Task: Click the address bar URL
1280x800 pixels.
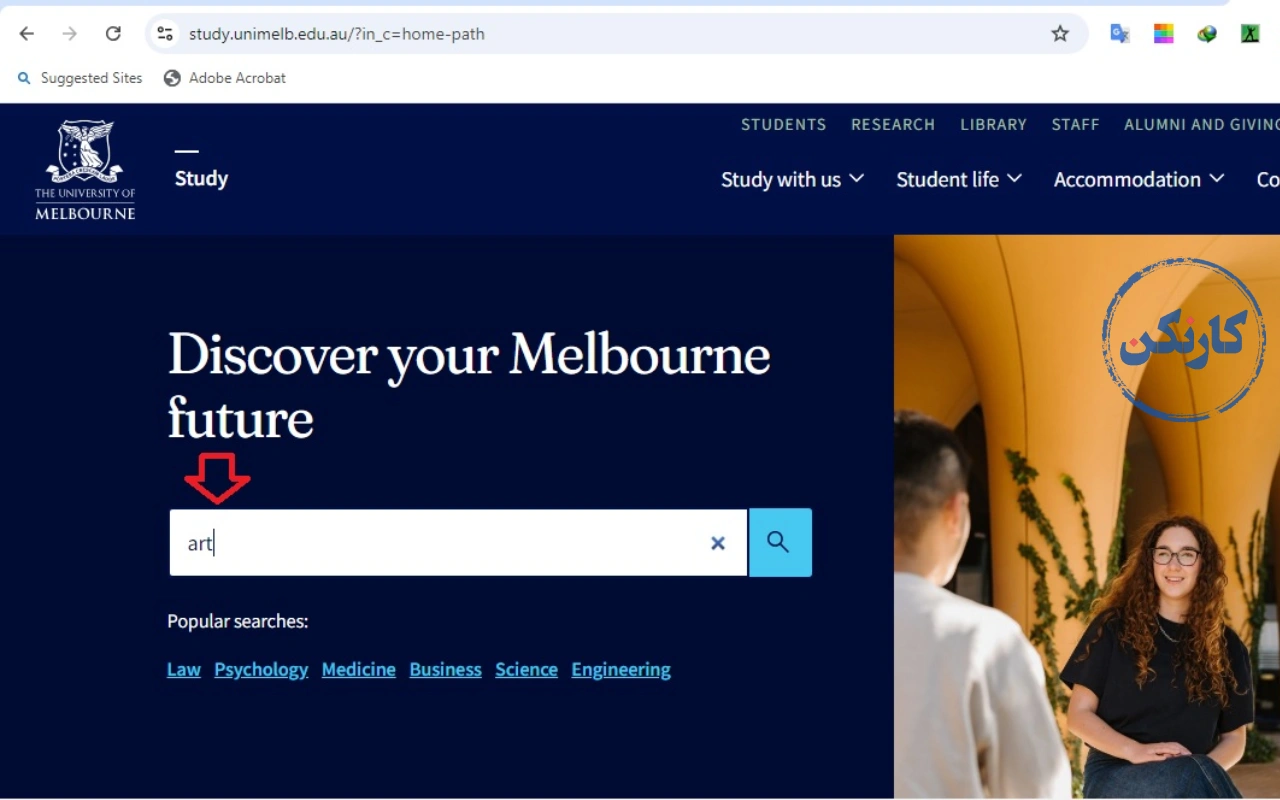Action: click(336, 34)
